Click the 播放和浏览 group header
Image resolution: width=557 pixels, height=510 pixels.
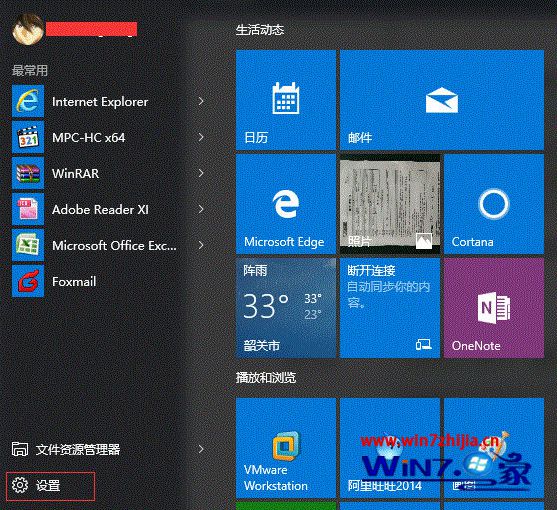(265, 378)
